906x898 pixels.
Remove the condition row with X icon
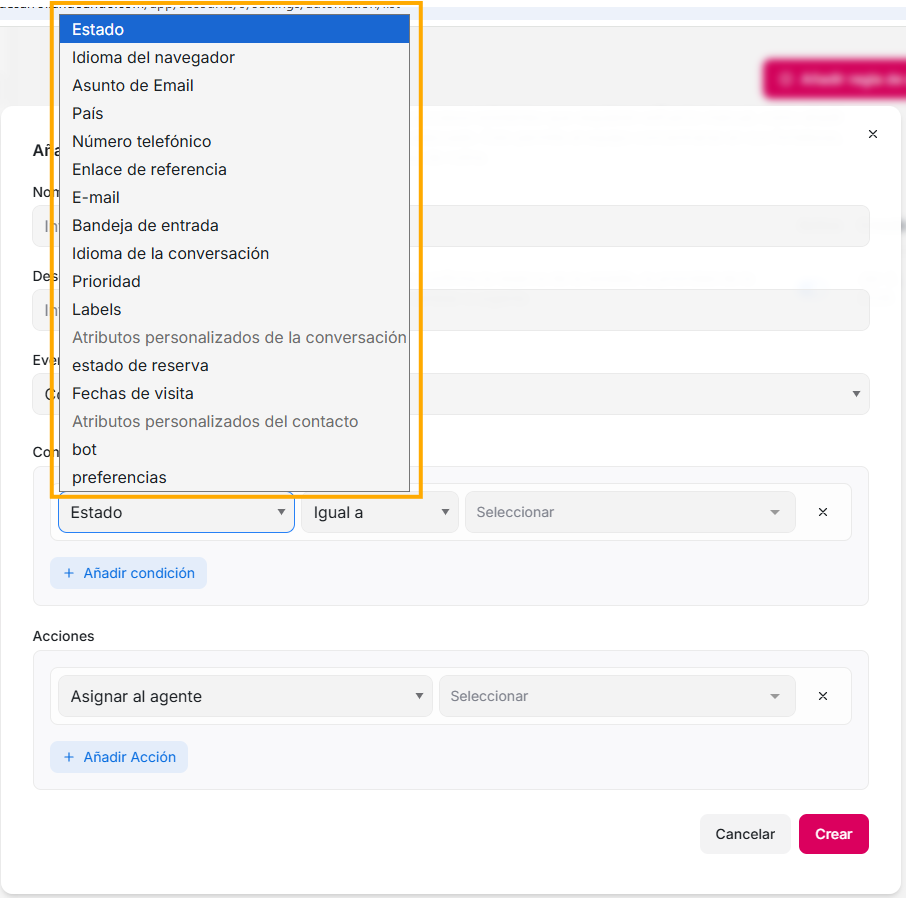[x=823, y=512]
